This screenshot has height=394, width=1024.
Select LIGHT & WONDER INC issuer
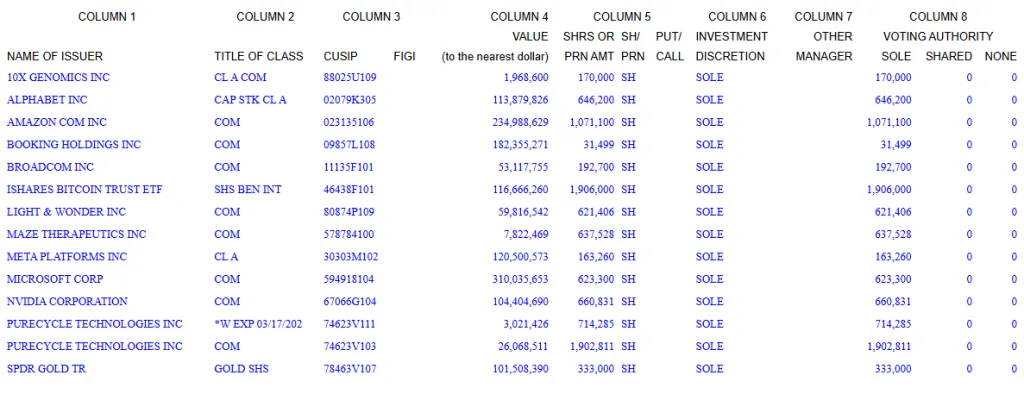(x=66, y=212)
